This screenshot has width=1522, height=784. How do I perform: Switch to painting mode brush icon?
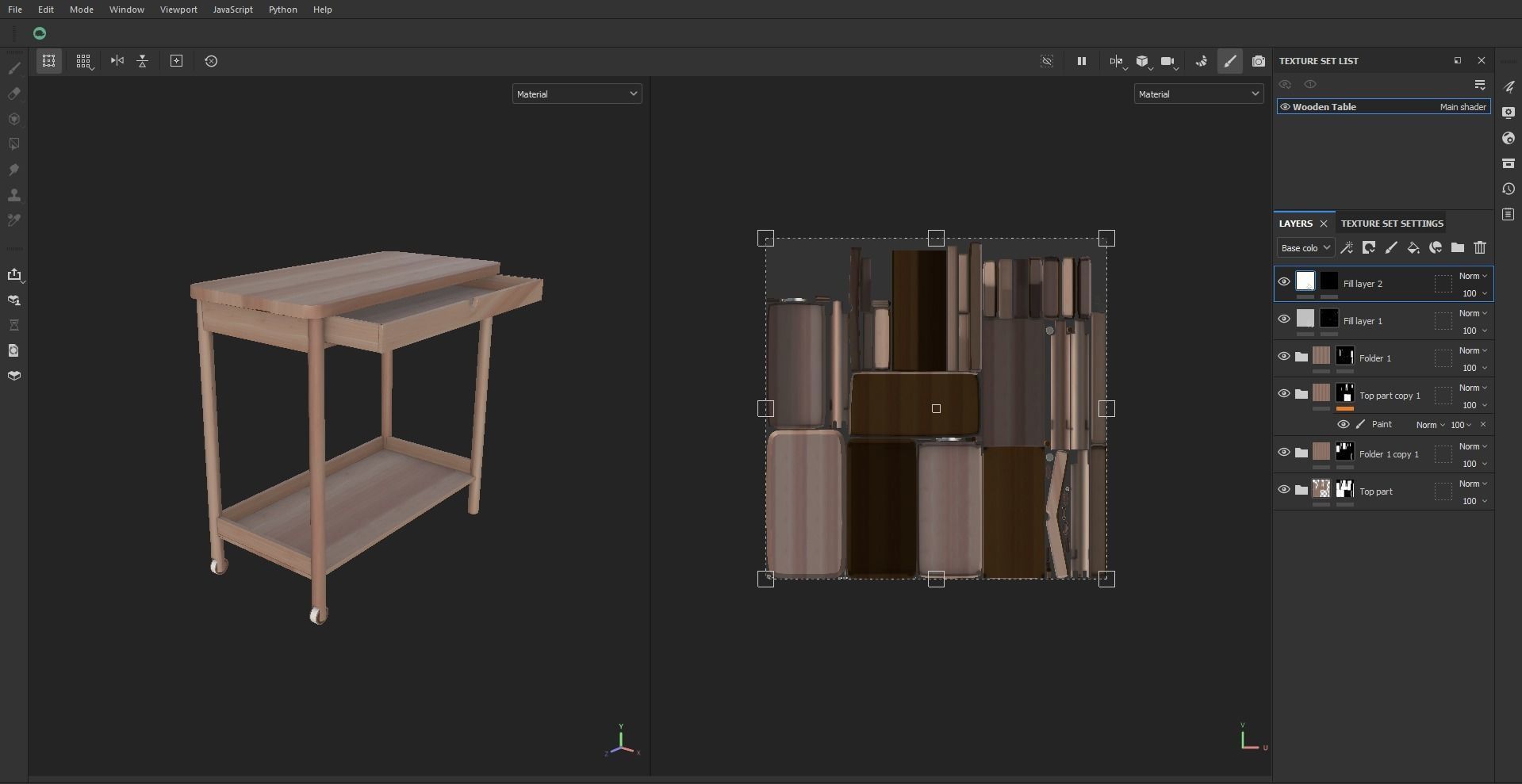click(x=1230, y=61)
